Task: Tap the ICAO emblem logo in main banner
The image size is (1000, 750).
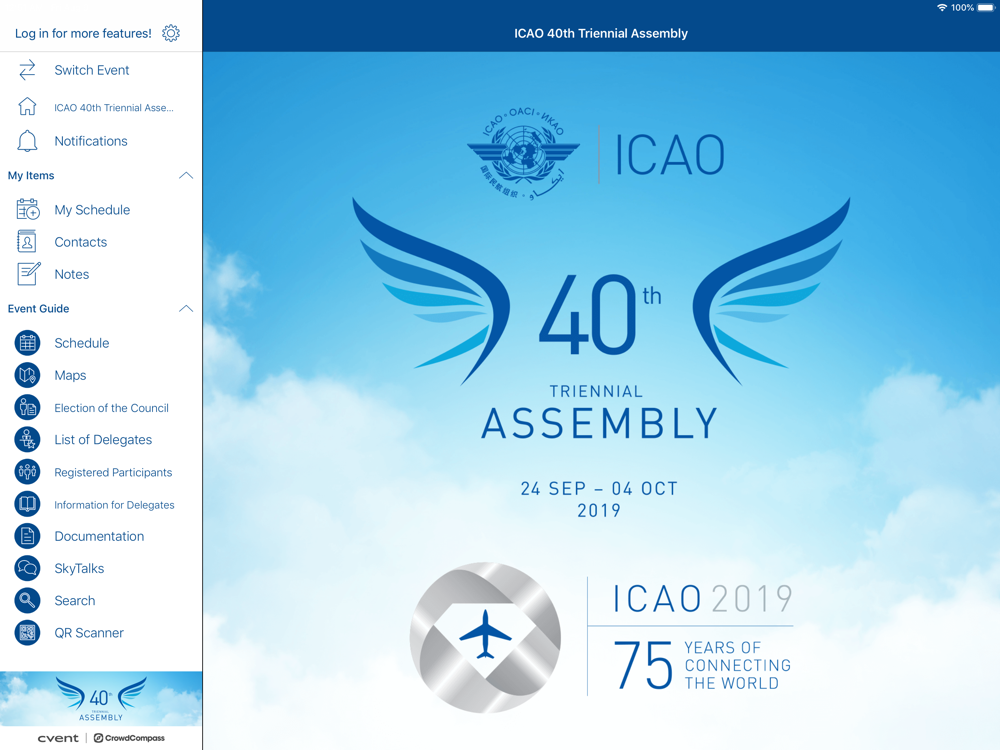Action: point(523,154)
